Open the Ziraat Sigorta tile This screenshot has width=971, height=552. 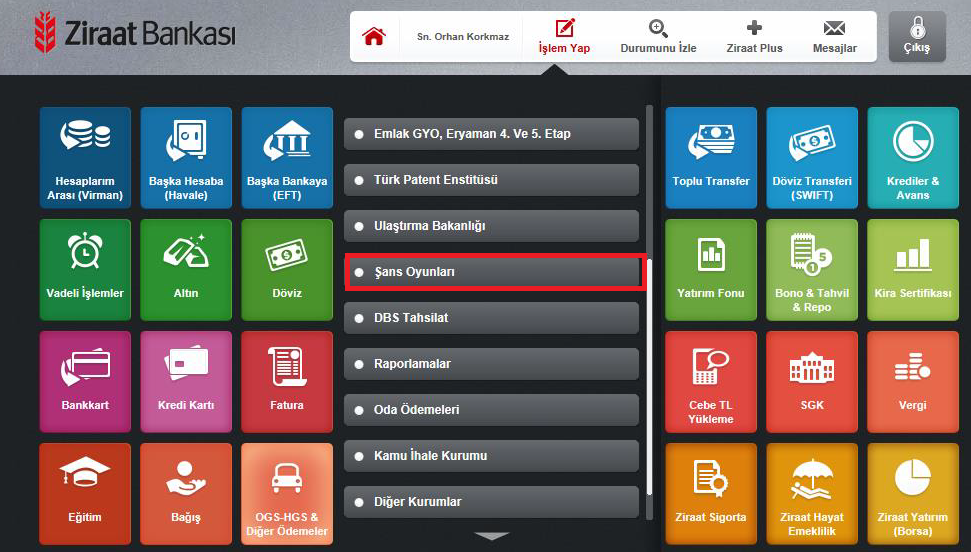point(711,494)
